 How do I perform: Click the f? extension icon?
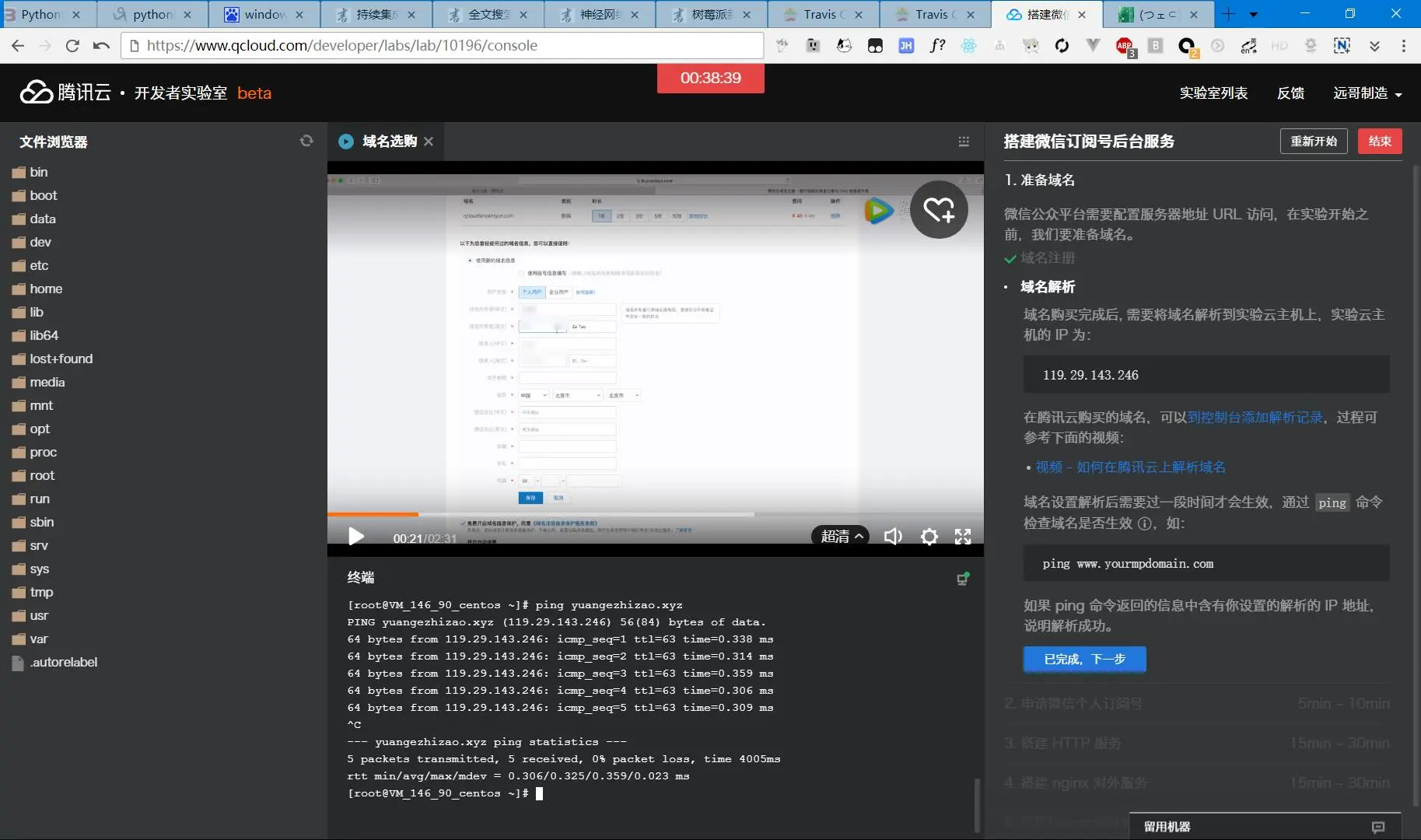coord(937,46)
